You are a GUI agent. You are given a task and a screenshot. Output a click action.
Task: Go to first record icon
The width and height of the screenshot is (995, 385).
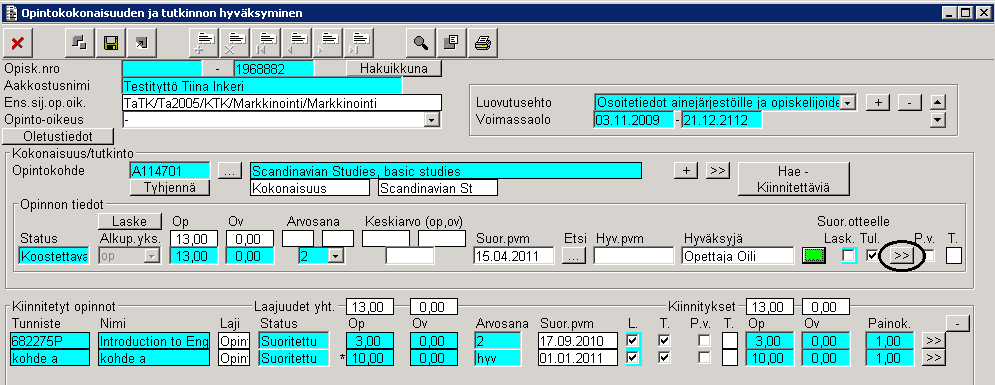tap(265, 42)
